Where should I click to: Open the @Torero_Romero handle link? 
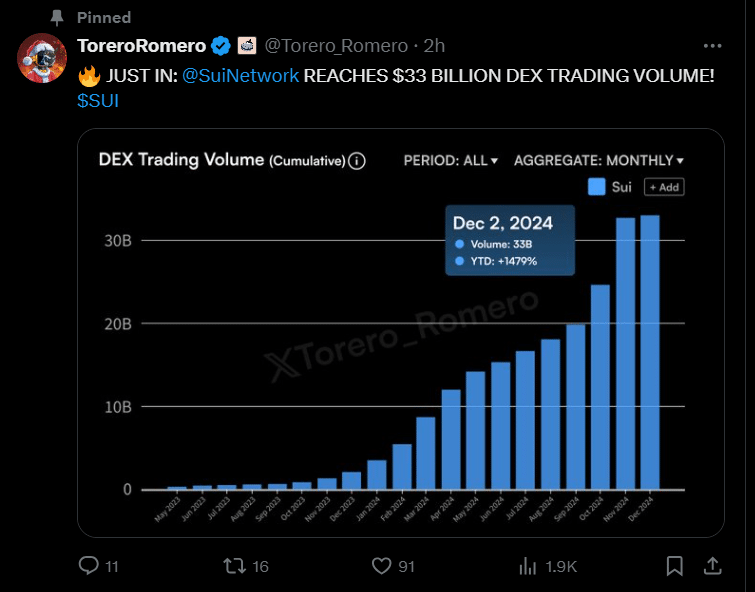click(x=336, y=46)
